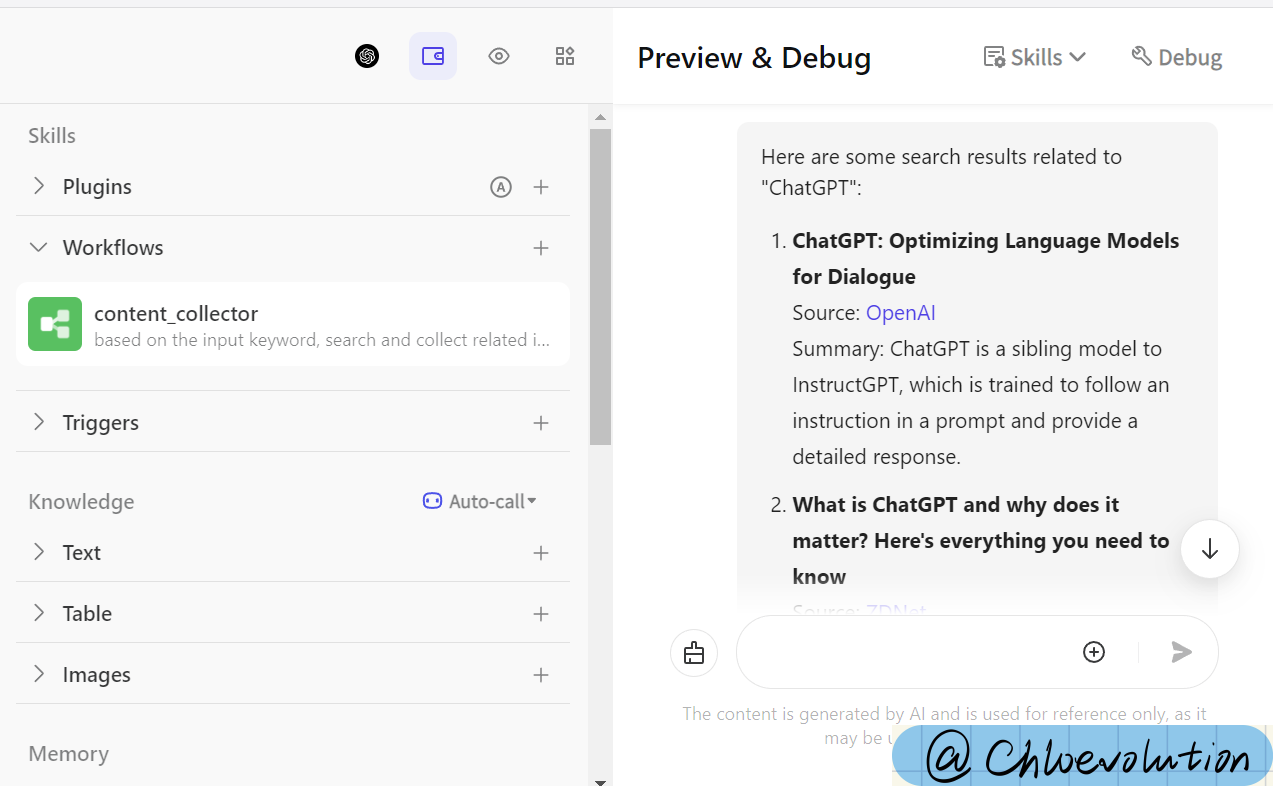The height and width of the screenshot is (786, 1273).
Task: Click the 'Knowledge' section heading
Action: point(81,501)
